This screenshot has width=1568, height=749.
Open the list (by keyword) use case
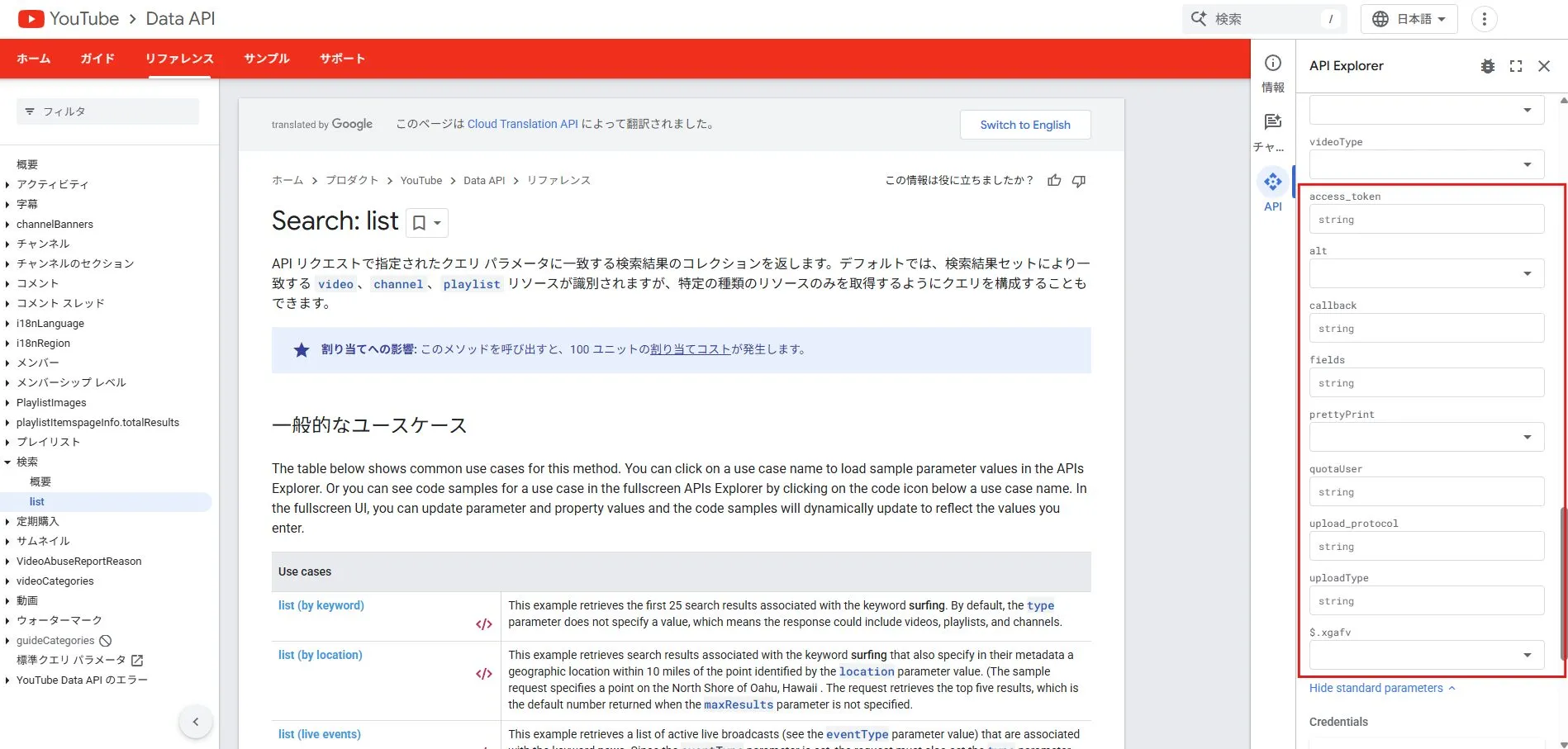tap(321, 605)
